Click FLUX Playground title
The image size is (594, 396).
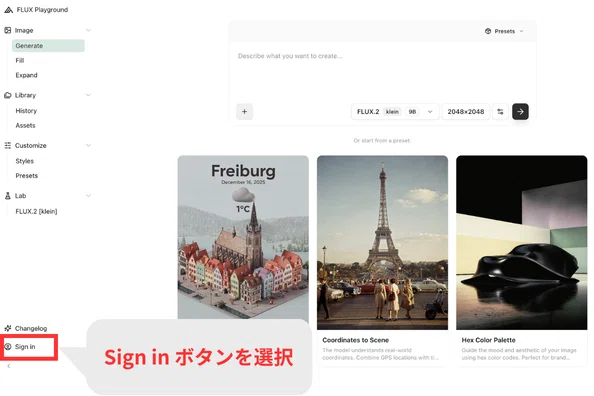(x=42, y=10)
